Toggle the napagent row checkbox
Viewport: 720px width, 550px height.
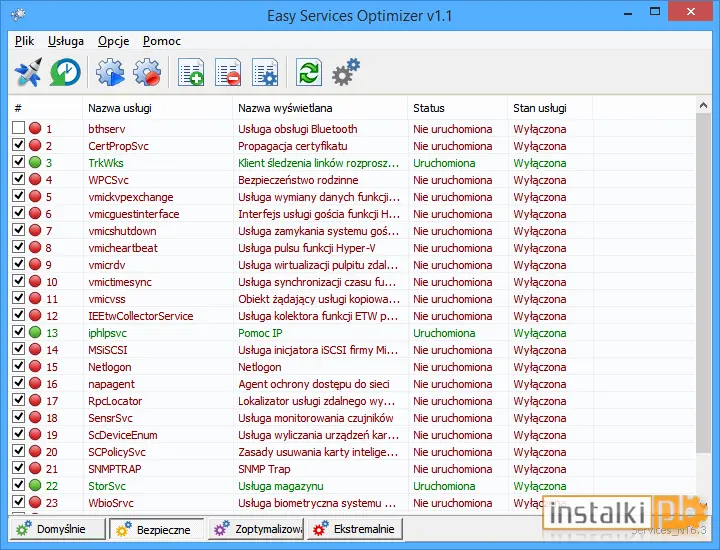pos(18,382)
